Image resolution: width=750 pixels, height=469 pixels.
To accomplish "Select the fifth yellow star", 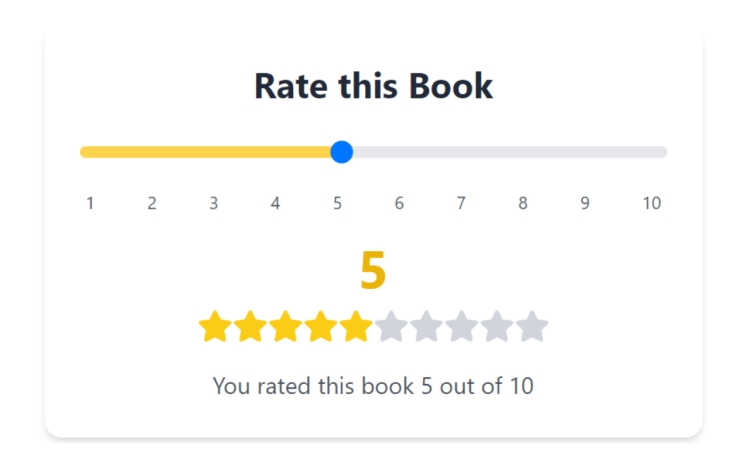I will (356, 326).
